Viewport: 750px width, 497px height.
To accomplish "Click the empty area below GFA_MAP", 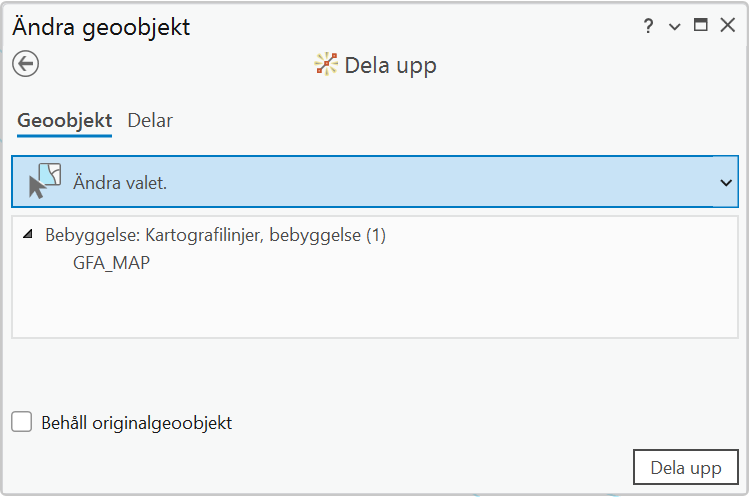I will [374, 308].
